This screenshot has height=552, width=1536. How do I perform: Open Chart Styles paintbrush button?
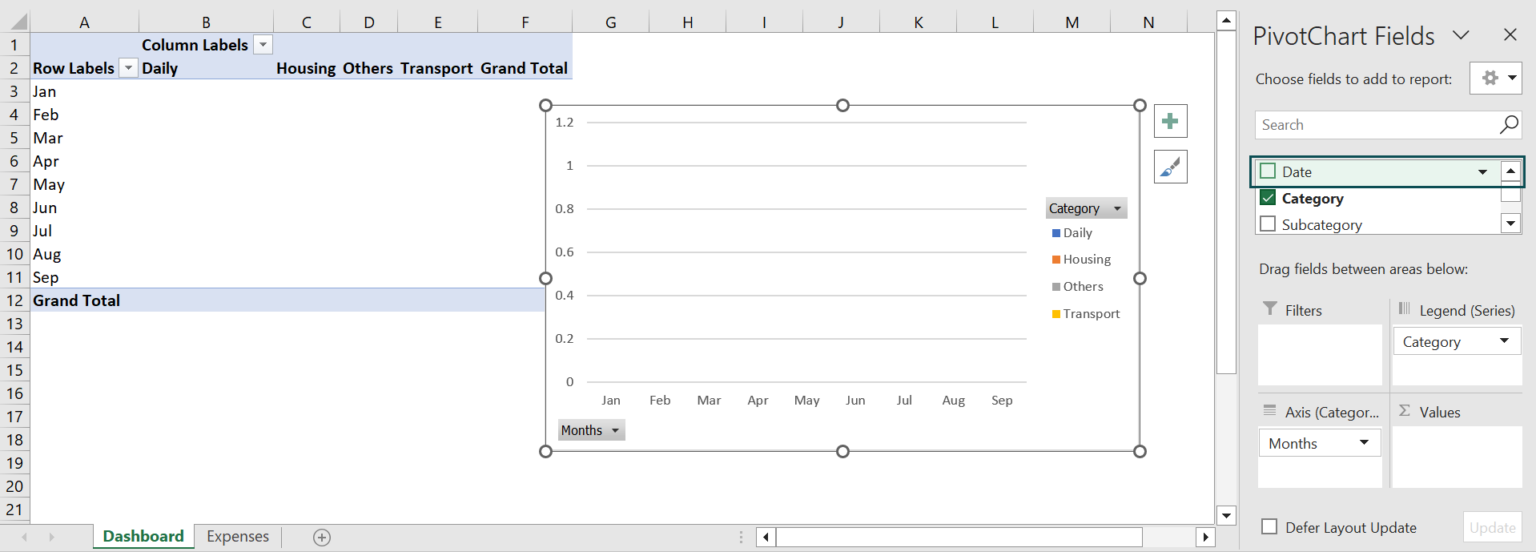click(1170, 167)
